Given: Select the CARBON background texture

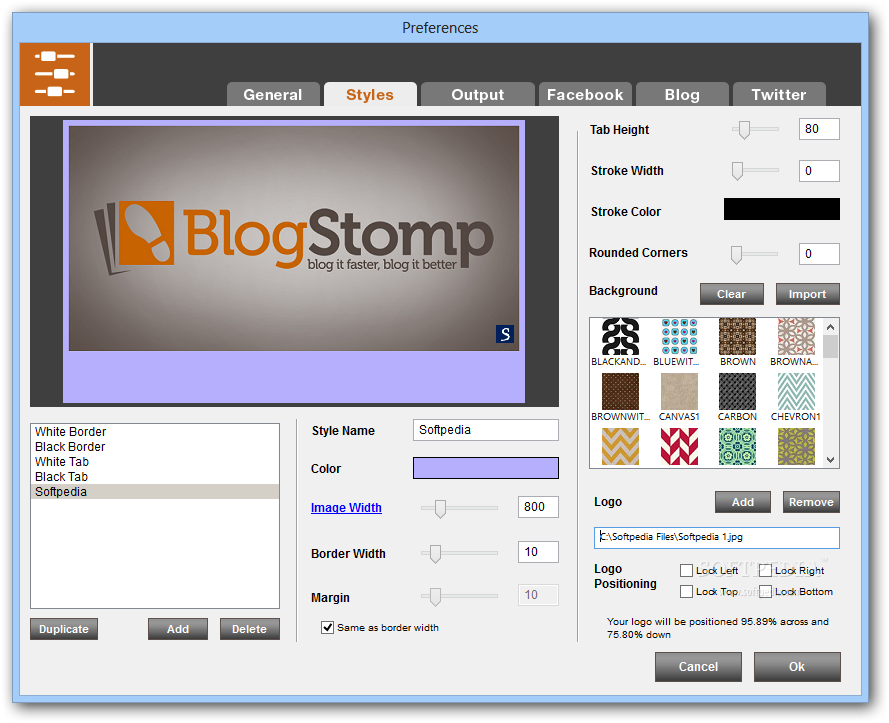Looking at the screenshot, I should (x=738, y=392).
